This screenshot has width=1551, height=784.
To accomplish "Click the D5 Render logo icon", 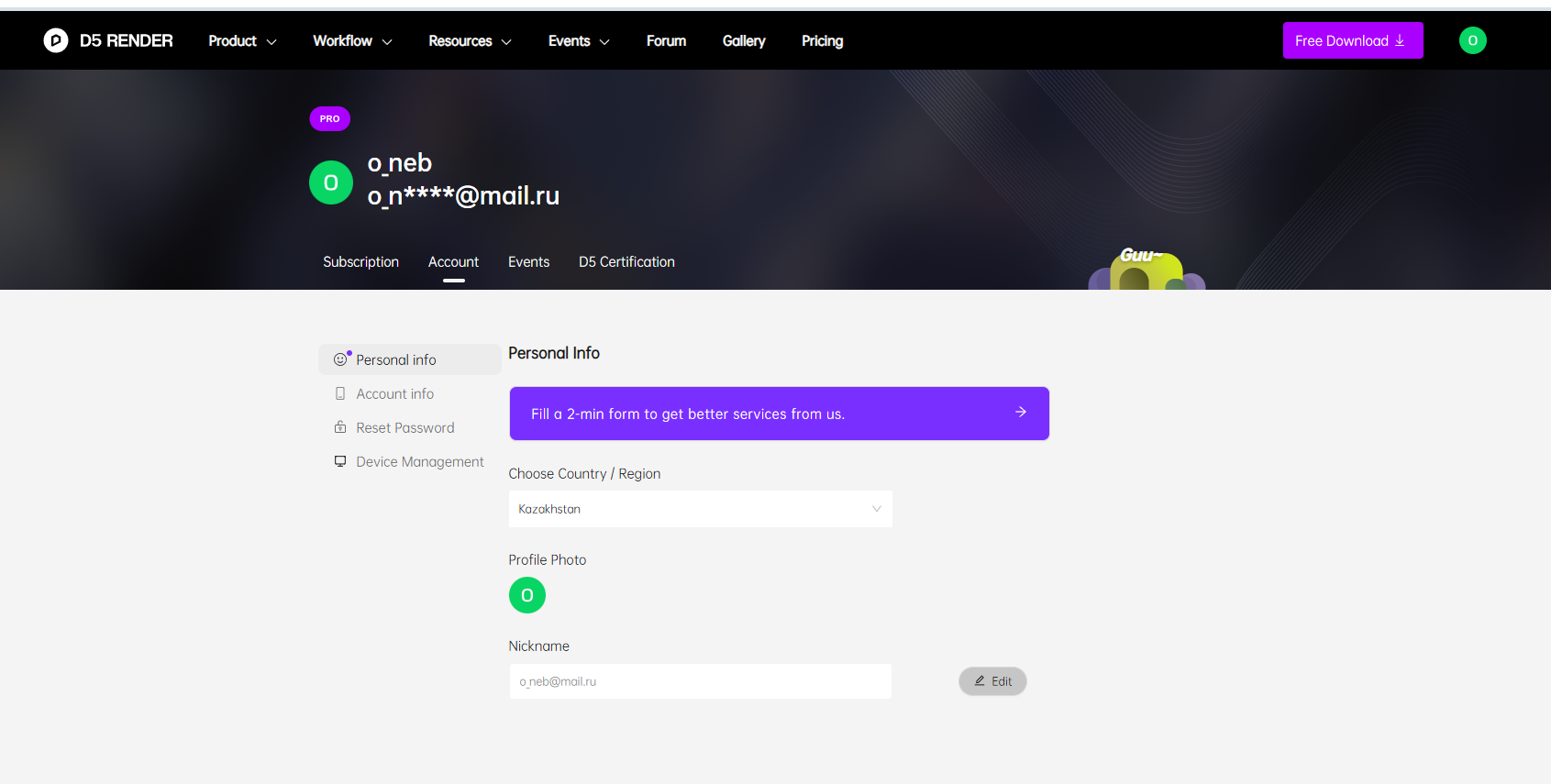I will (x=56, y=40).
